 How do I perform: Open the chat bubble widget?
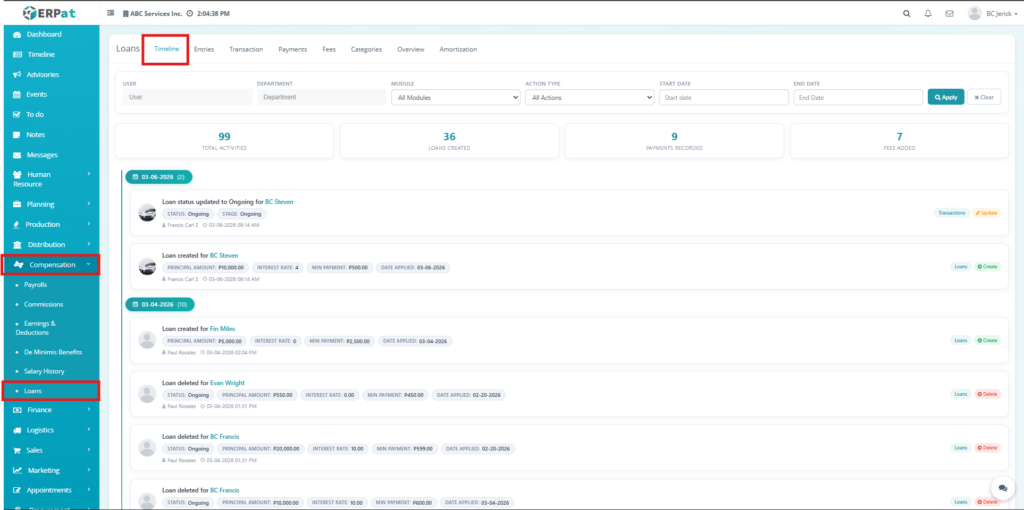(x=1002, y=487)
